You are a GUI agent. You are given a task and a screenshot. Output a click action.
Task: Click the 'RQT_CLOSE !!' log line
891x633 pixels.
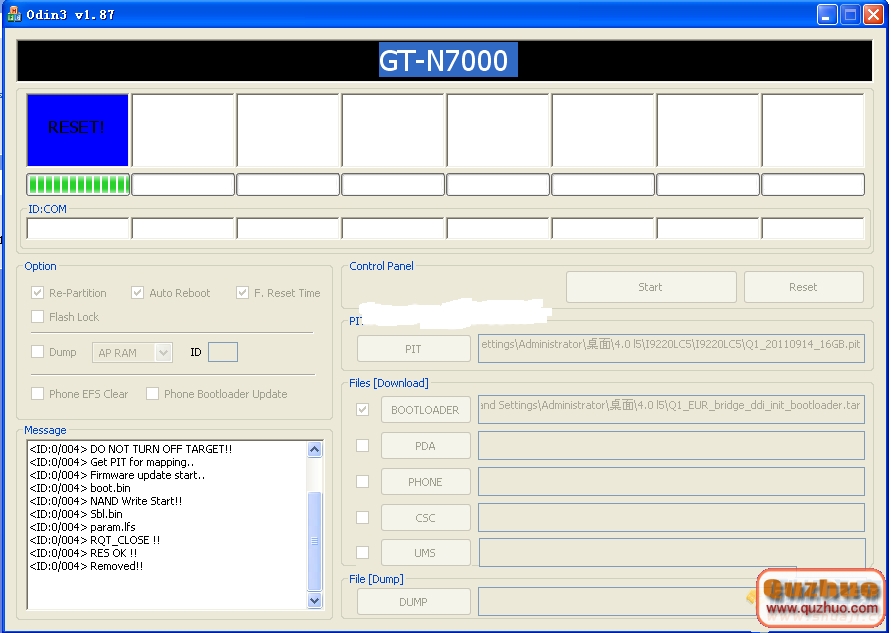coord(94,540)
